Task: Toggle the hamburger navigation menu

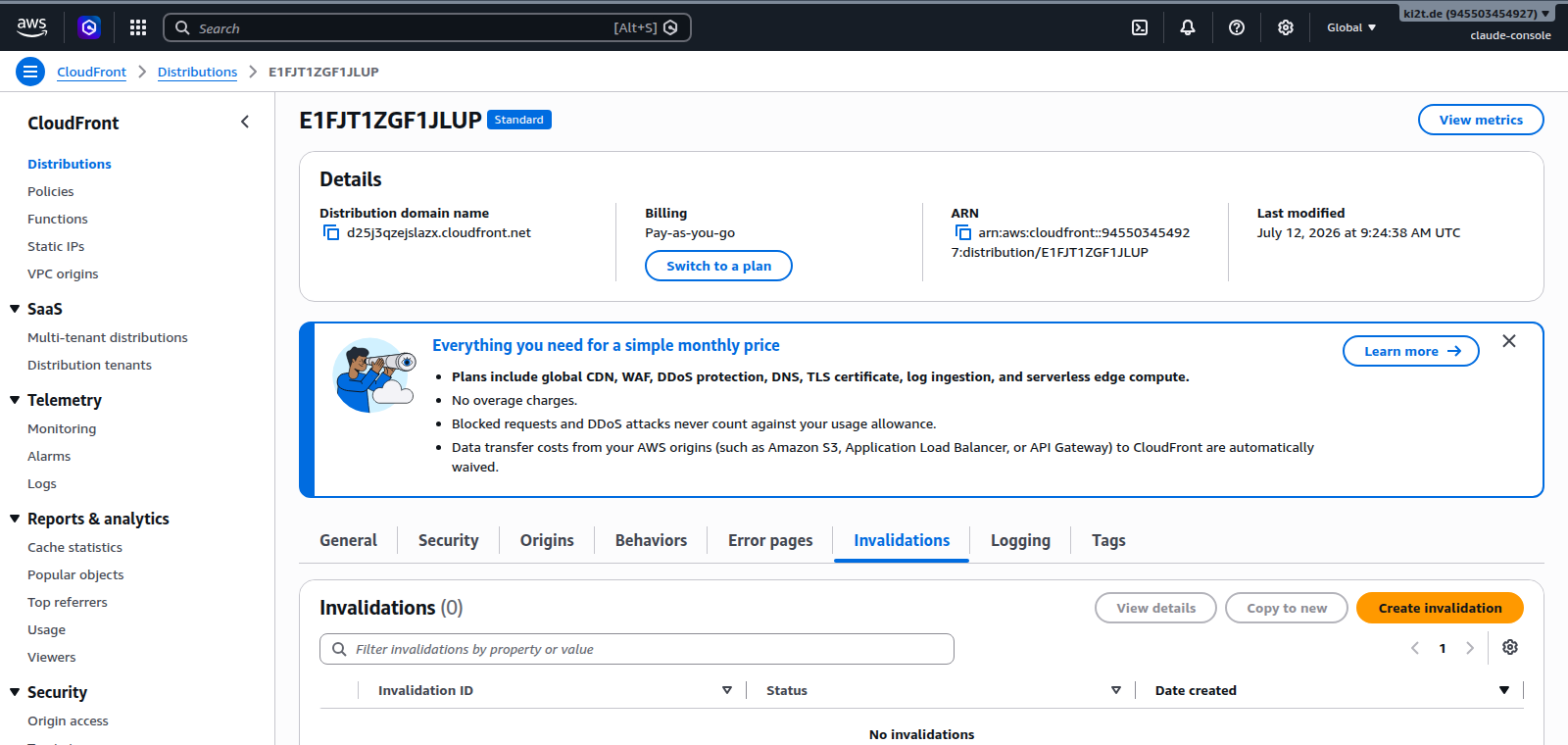Action: point(30,72)
